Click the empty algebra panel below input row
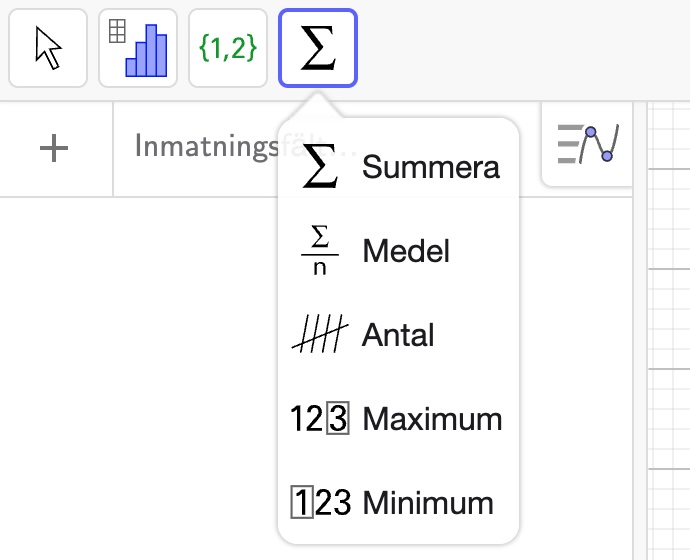Viewport: 690px width, 560px height. (140, 380)
